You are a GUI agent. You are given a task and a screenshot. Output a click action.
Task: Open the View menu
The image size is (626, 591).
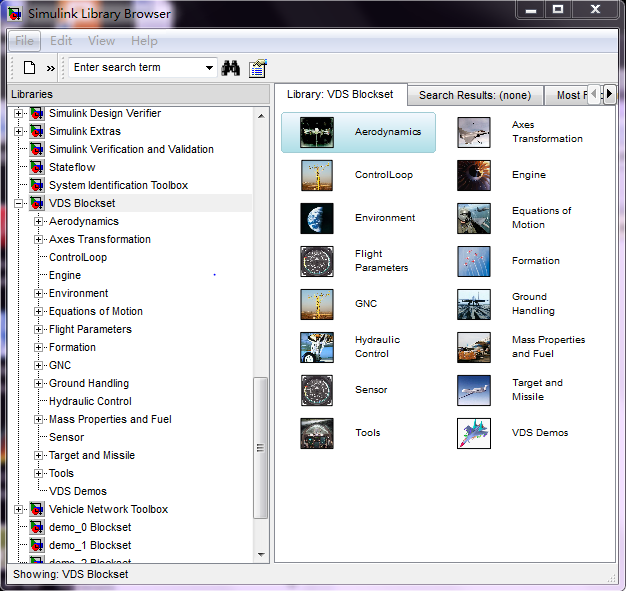tap(101, 41)
